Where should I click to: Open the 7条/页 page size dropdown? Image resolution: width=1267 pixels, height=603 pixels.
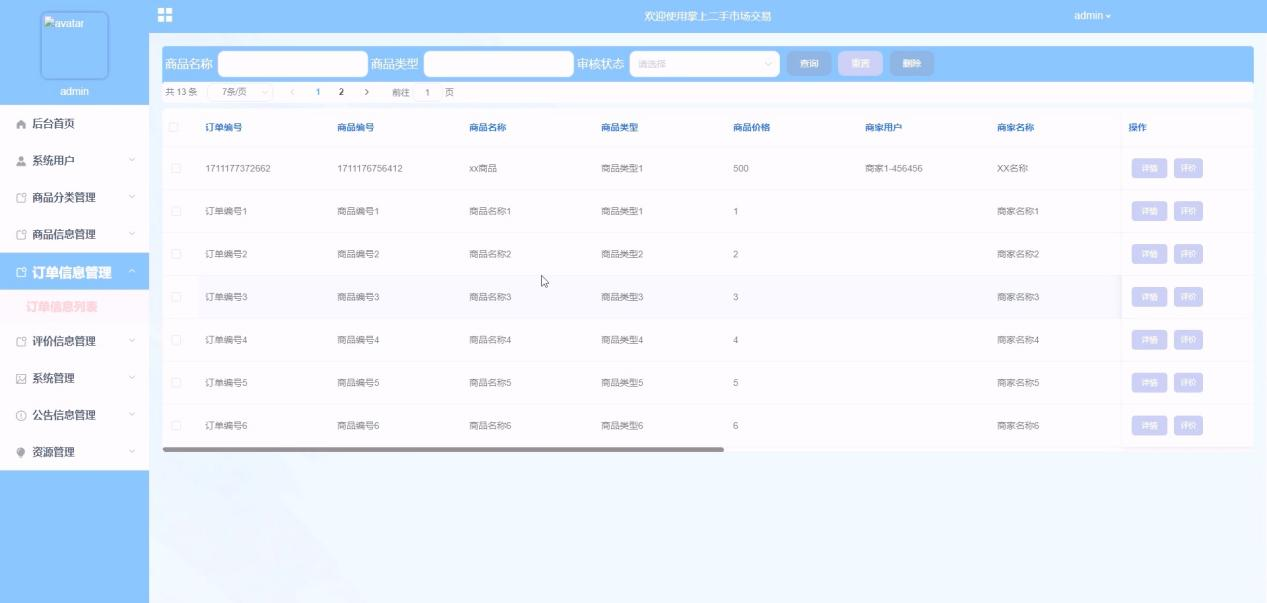[241, 92]
